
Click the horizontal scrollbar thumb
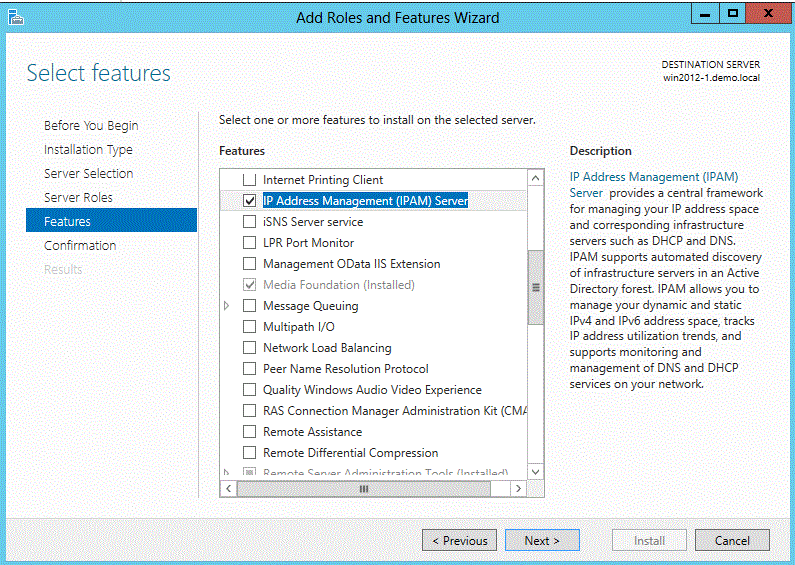pyautogui.click(x=363, y=489)
